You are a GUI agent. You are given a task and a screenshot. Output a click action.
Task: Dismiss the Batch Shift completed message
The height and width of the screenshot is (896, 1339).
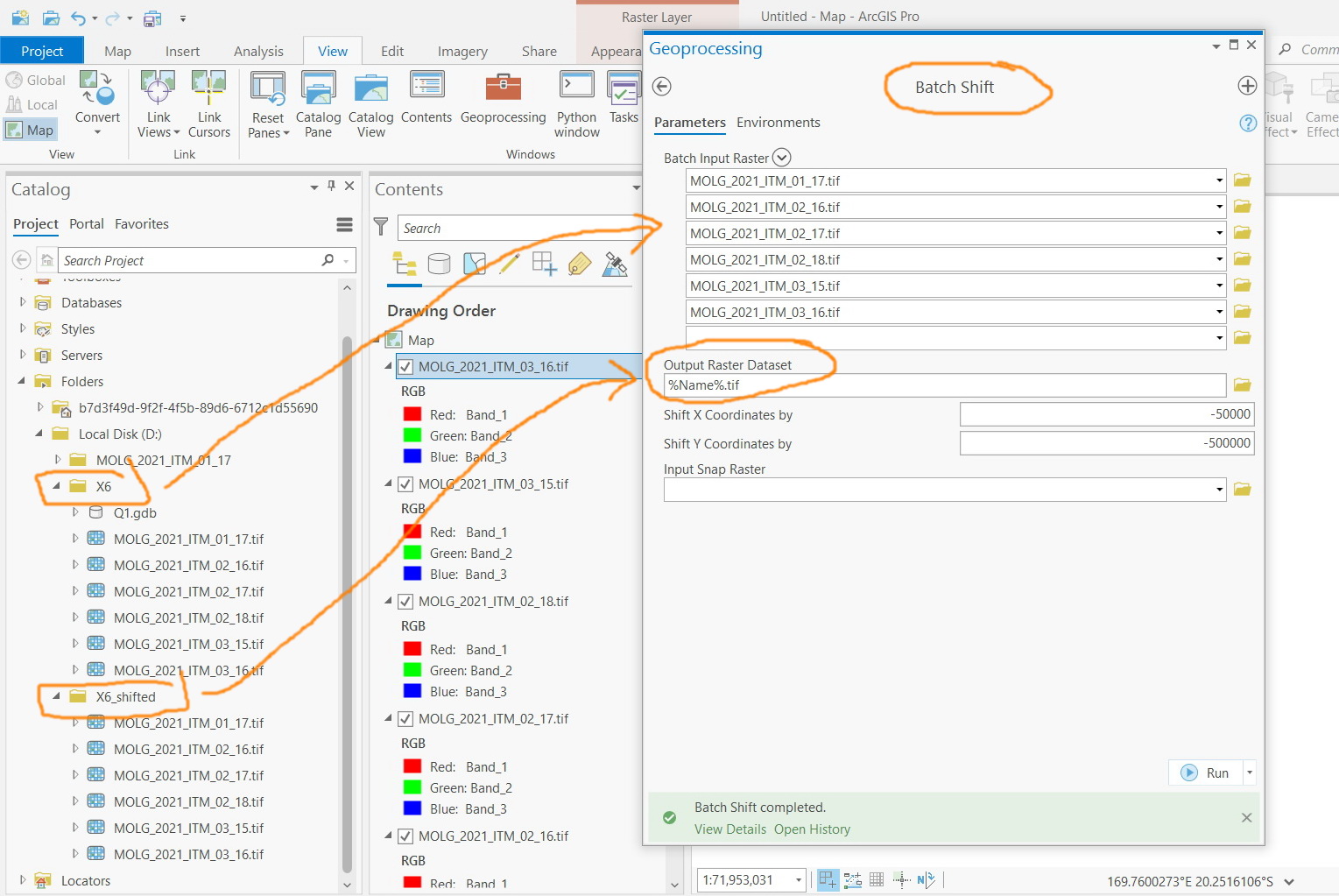[1246, 817]
